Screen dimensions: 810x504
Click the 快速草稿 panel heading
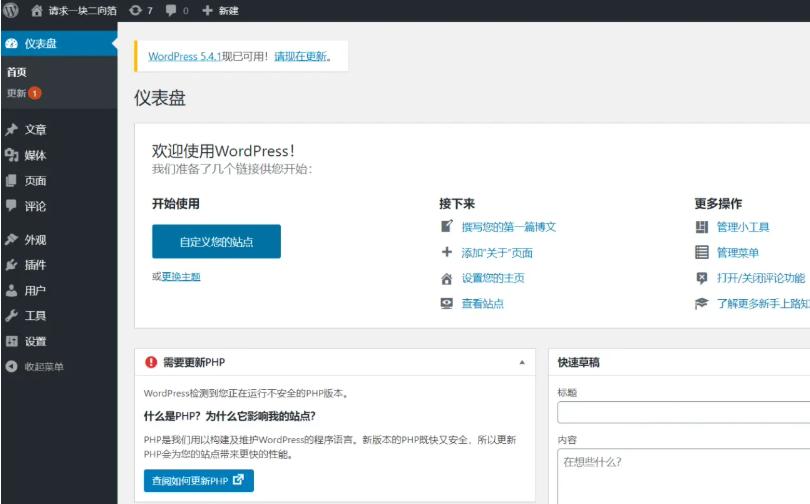[579, 363]
